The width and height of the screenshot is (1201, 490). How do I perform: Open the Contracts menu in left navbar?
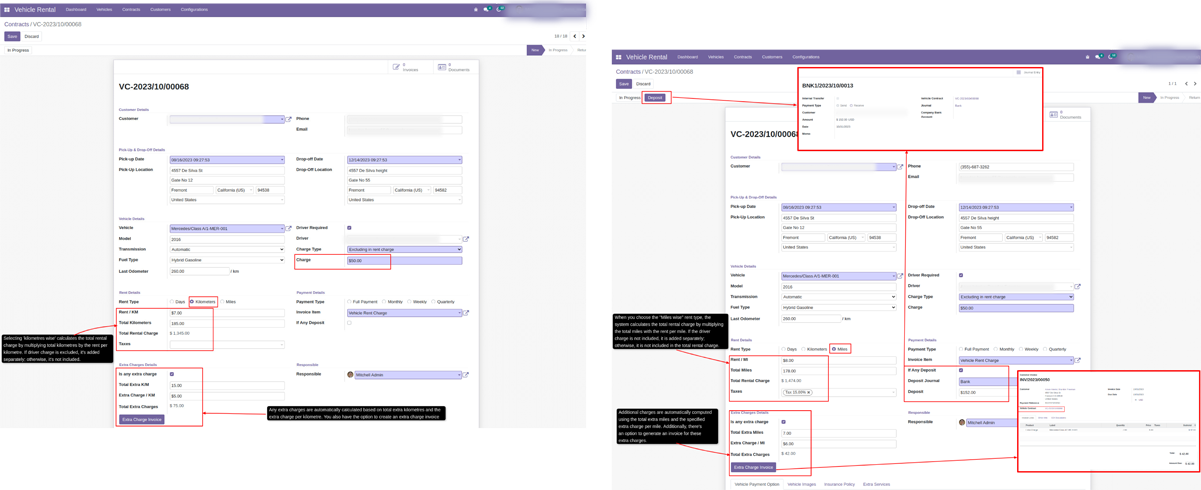pos(131,10)
